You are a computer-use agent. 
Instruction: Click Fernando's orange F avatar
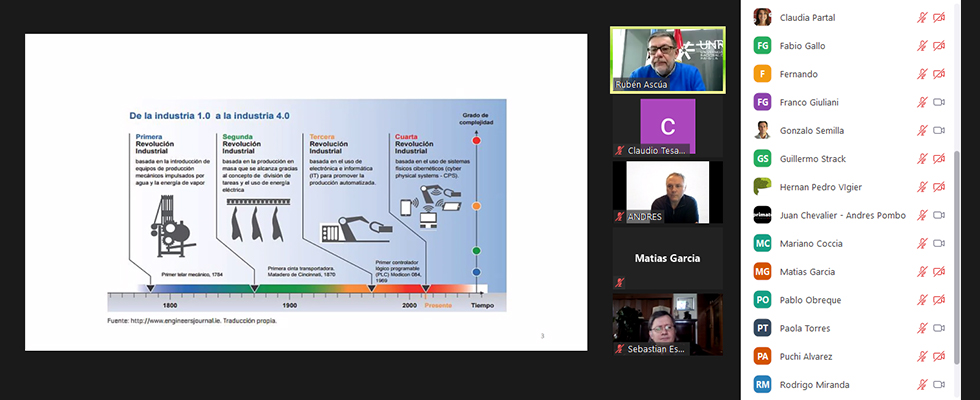(762, 74)
